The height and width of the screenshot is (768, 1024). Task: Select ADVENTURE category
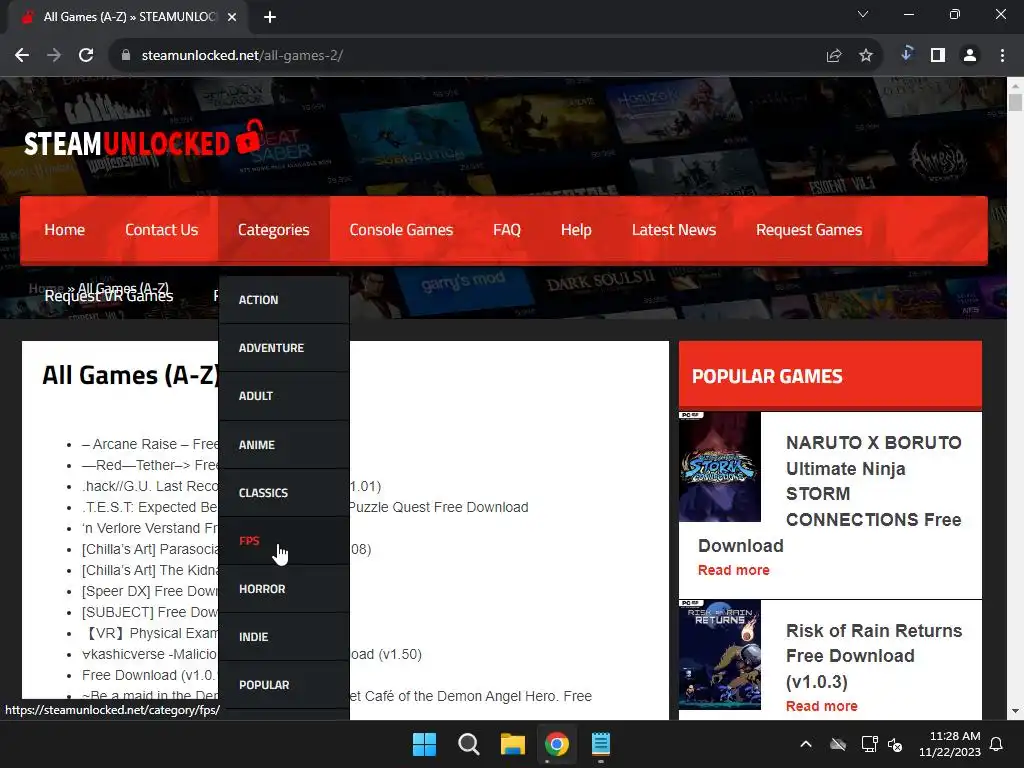coord(284,348)
